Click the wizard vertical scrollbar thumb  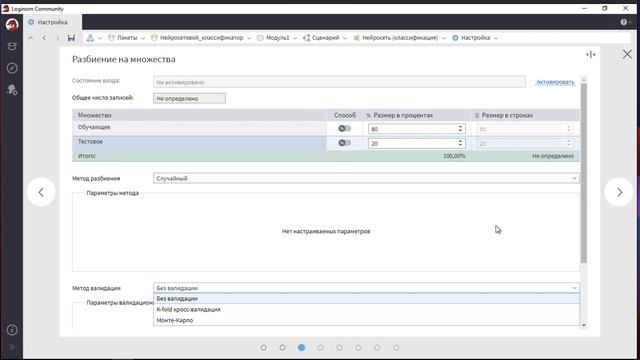(584, 173)
